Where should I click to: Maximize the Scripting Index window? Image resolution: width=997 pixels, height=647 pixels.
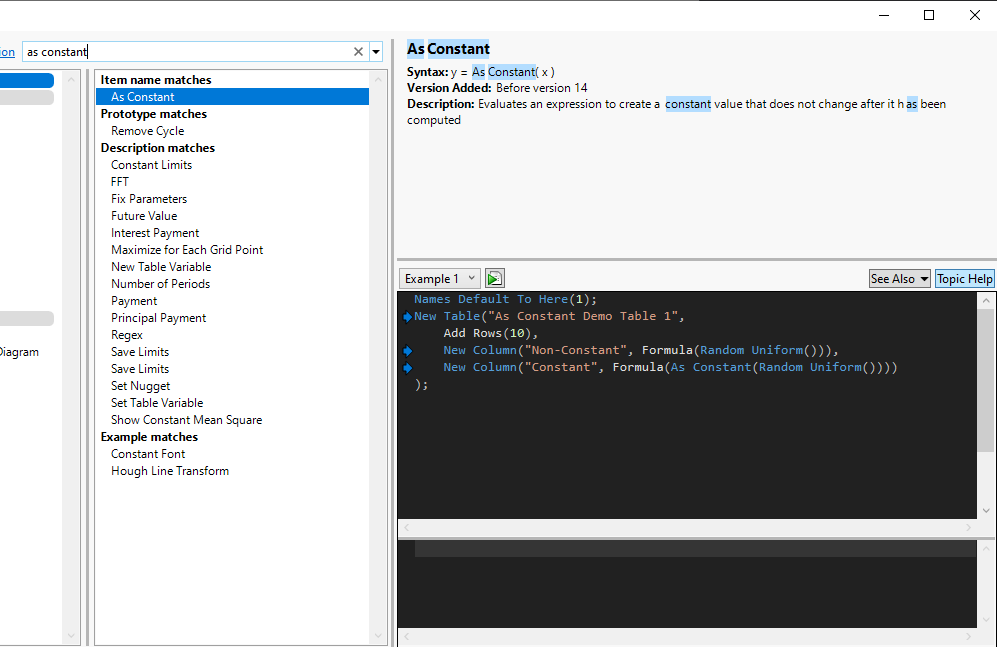[929, 15]
